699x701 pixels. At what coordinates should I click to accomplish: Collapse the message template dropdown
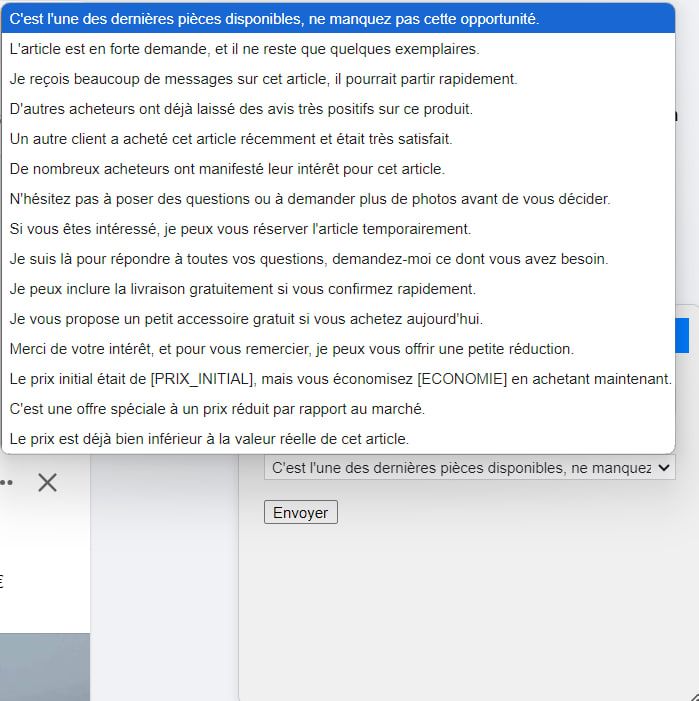470,468
